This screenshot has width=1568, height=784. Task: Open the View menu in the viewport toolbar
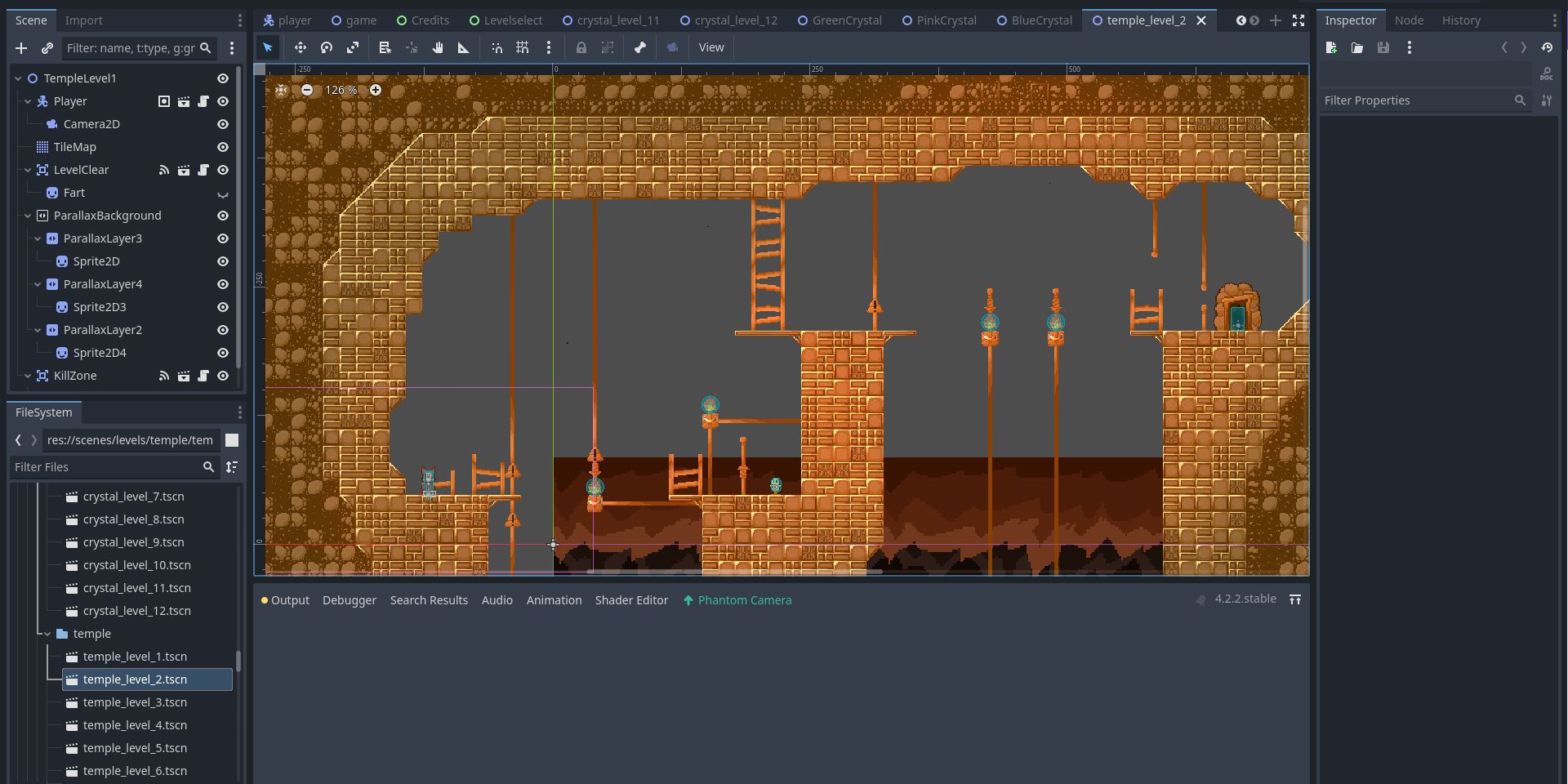710,47
